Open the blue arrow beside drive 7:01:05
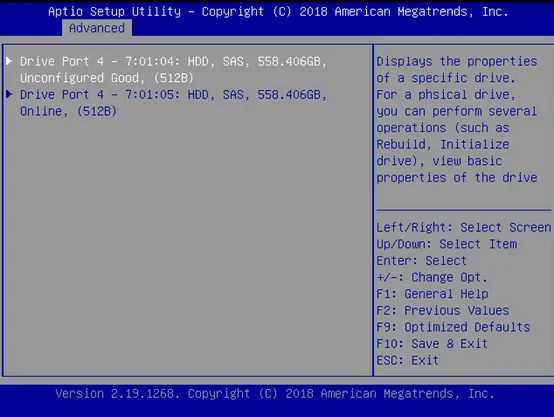Screen dimensions: 554x417 (x=9, y=94)
